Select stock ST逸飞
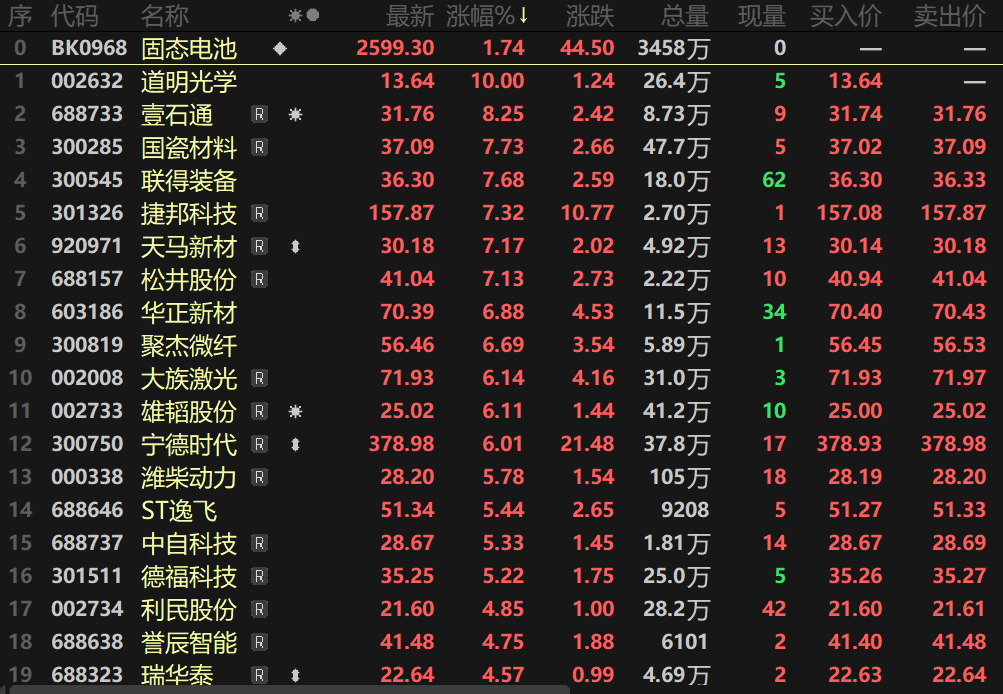1003x694 pixels. 179,510
